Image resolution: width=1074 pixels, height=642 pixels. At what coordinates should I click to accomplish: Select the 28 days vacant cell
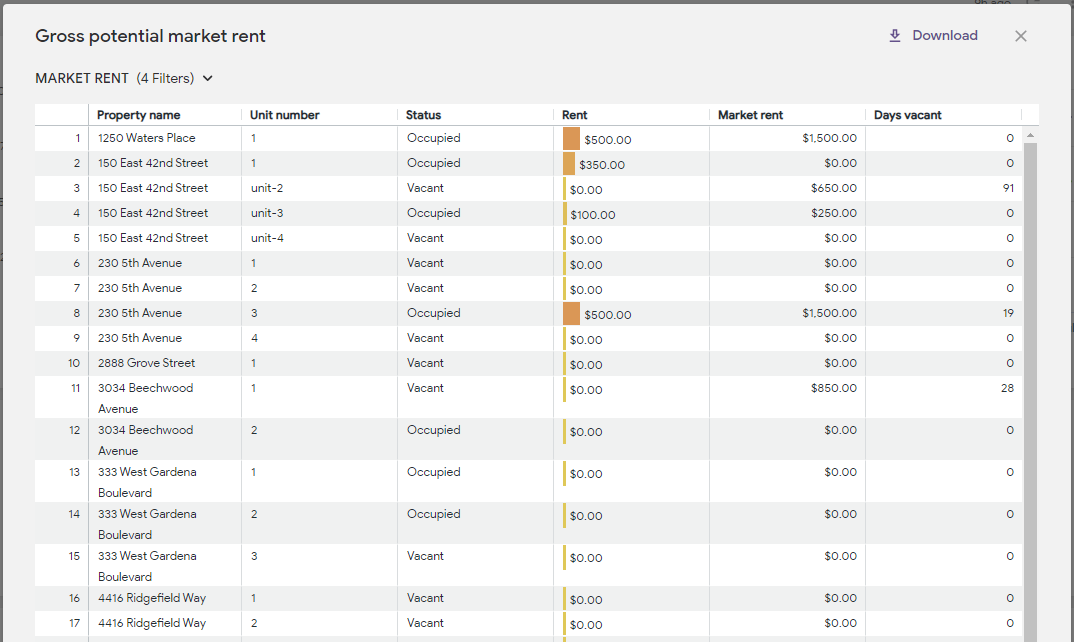pos(944,397)
